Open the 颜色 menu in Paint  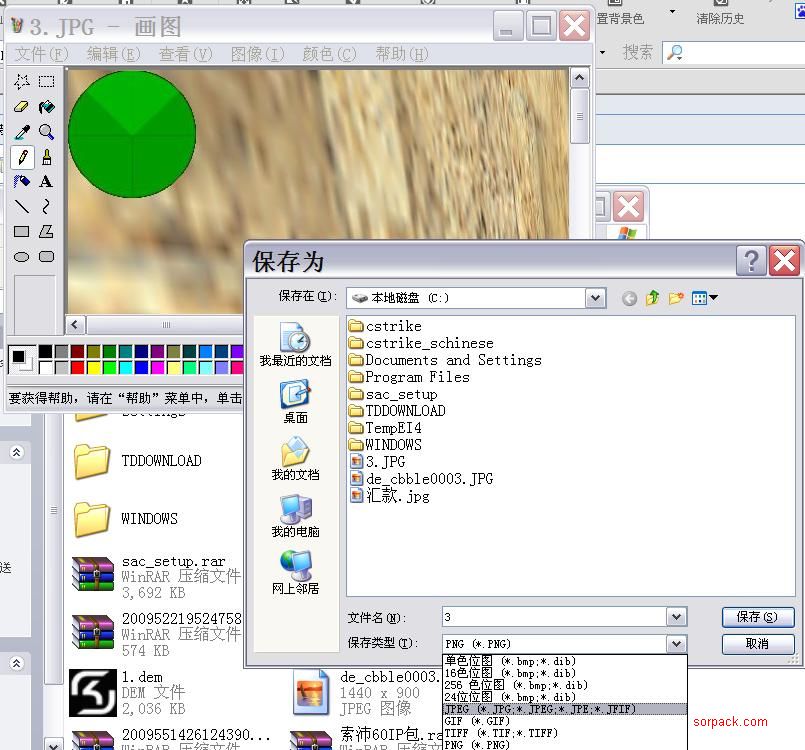327,54
